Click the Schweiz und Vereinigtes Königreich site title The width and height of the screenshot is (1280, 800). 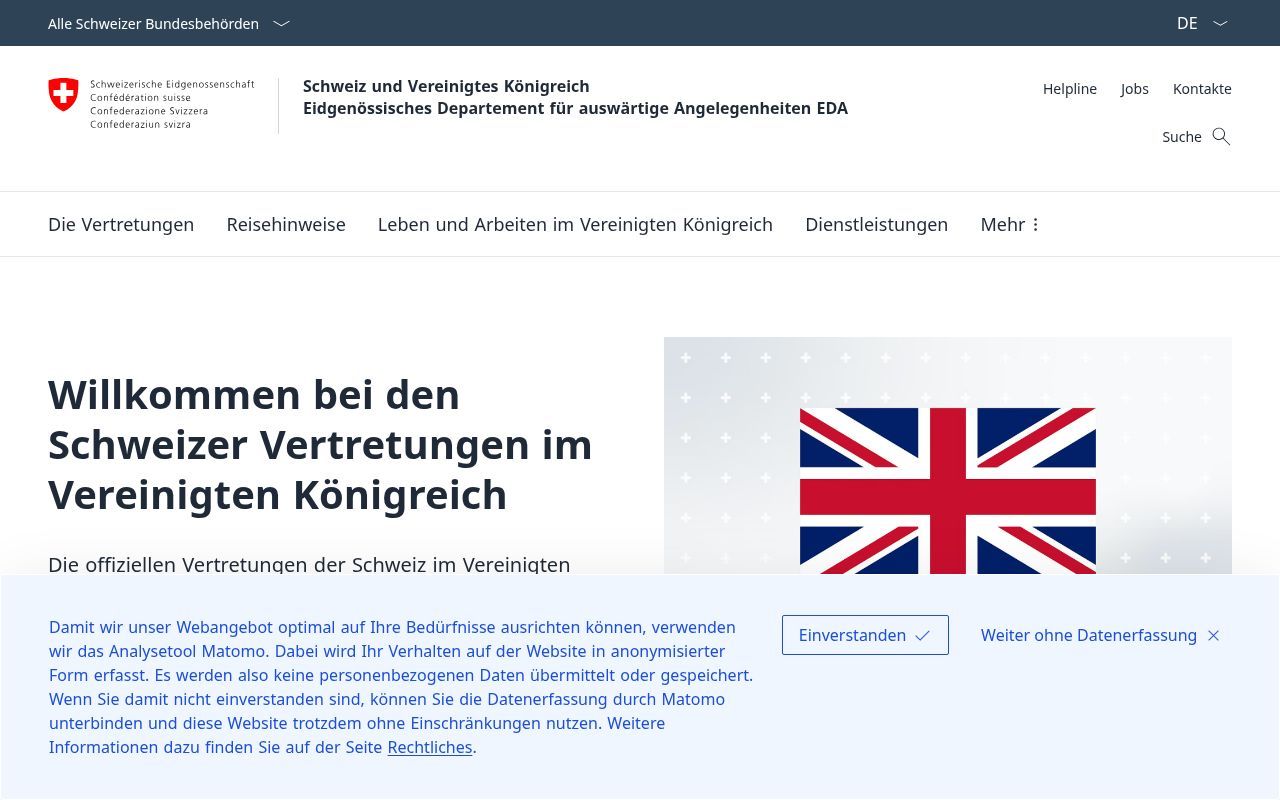[446, 86]
